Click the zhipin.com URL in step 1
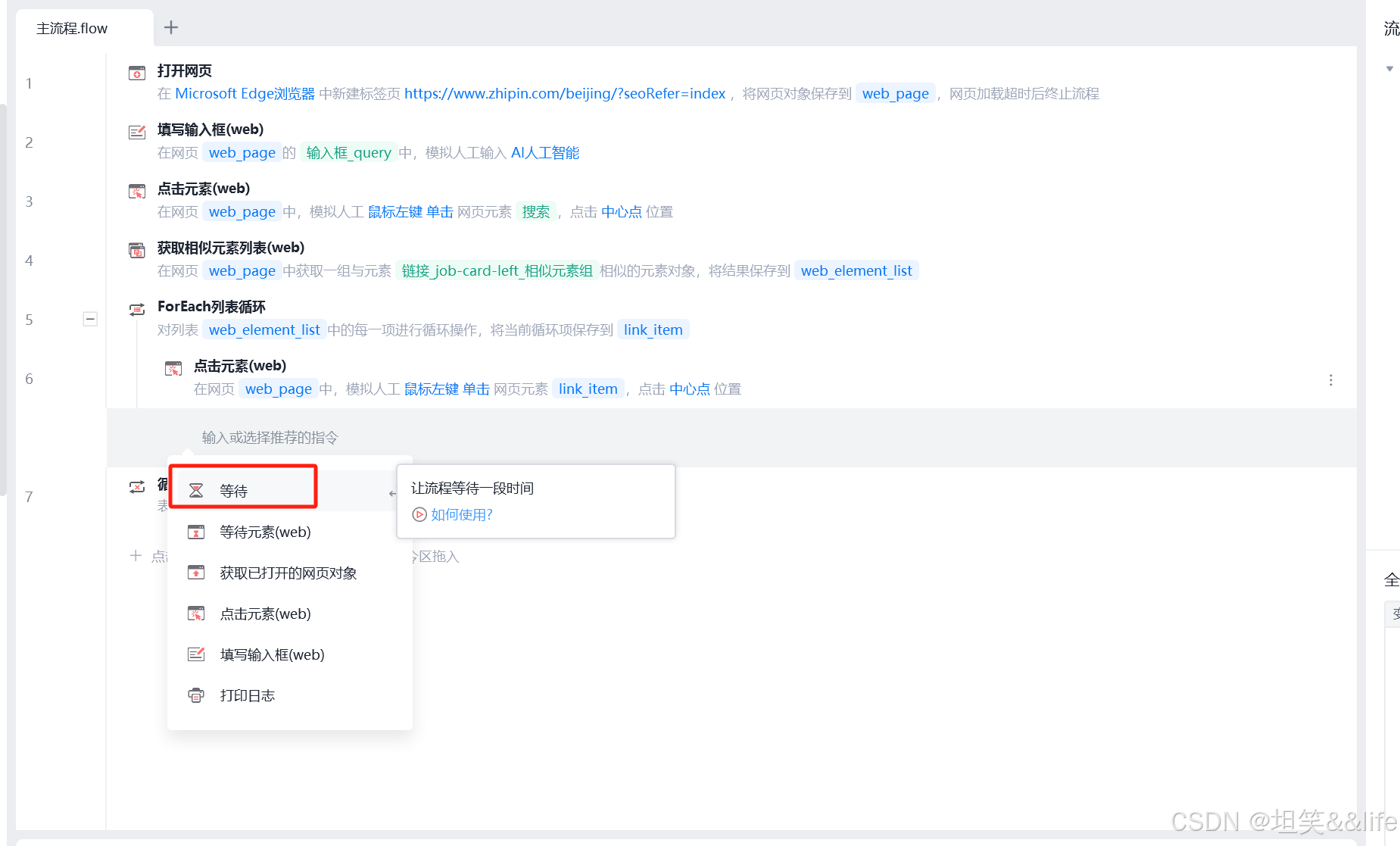1400x846 pixels. [x=565, y=93]
